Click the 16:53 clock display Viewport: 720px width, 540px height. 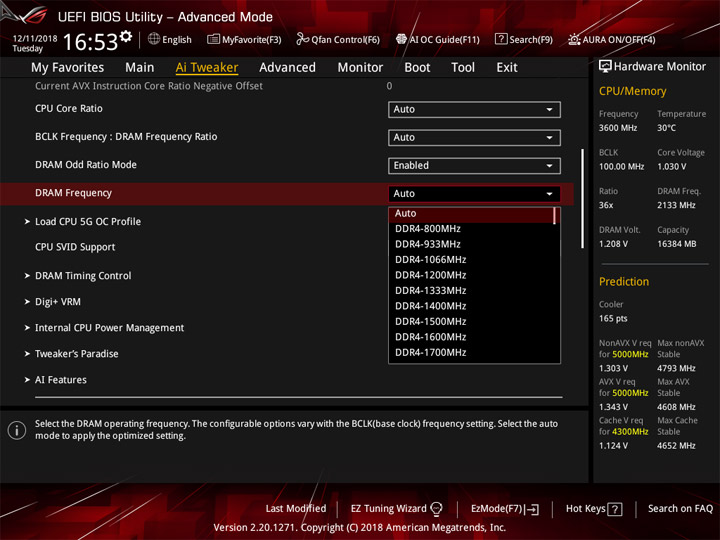pyautogui.click(x=90, y=42)
